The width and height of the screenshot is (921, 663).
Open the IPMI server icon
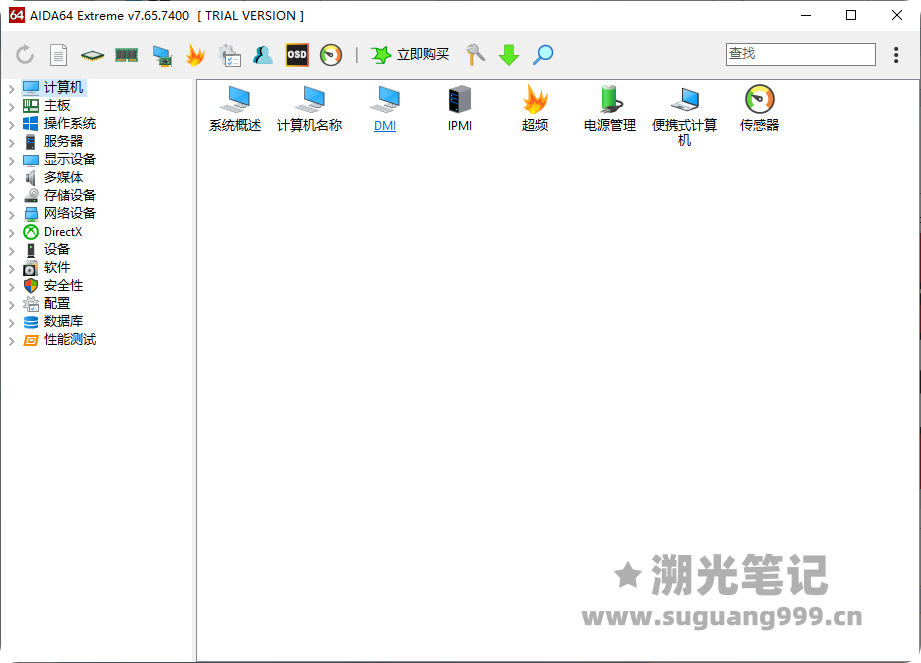460,109
